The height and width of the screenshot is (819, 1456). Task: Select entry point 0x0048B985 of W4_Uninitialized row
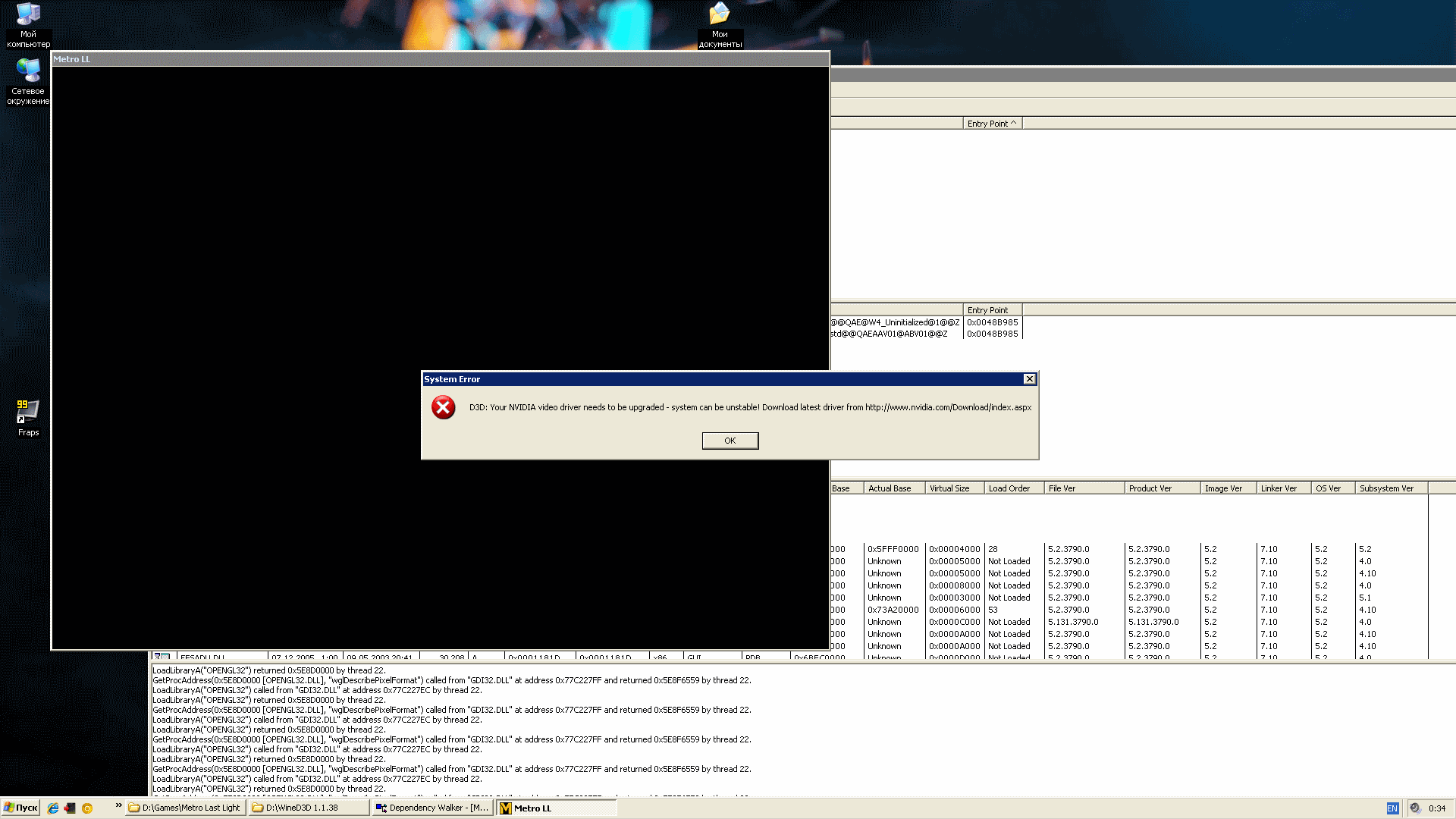[x=992, y=322]
